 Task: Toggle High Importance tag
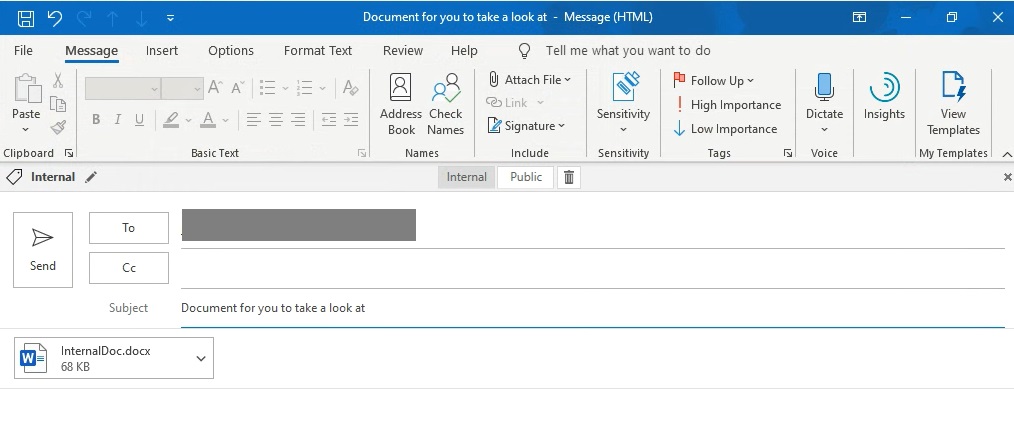click(727, 105)
